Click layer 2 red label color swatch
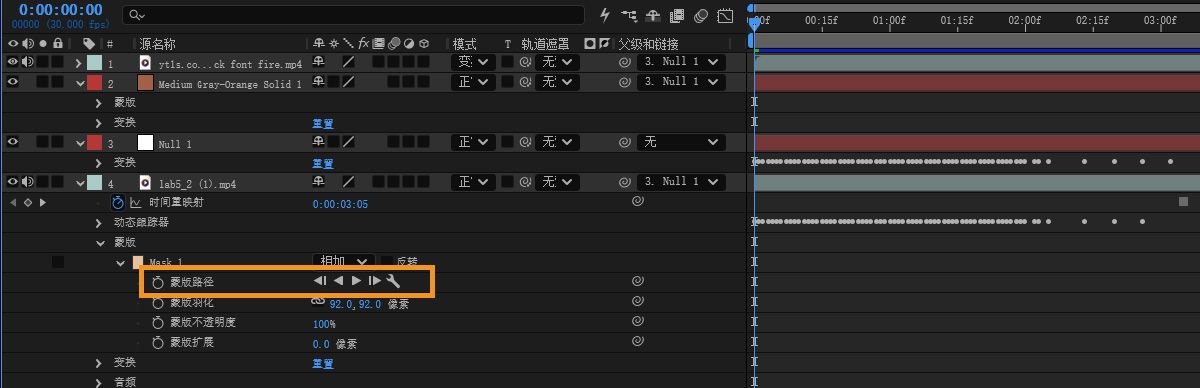Screen dimensions: 1200x388 95,82
